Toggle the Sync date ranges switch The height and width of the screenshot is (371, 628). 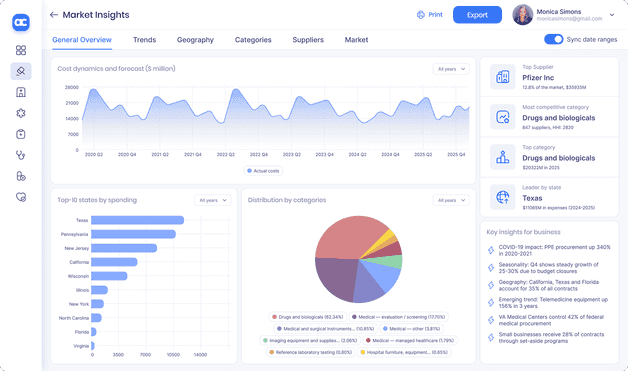(x=554, y=39)
